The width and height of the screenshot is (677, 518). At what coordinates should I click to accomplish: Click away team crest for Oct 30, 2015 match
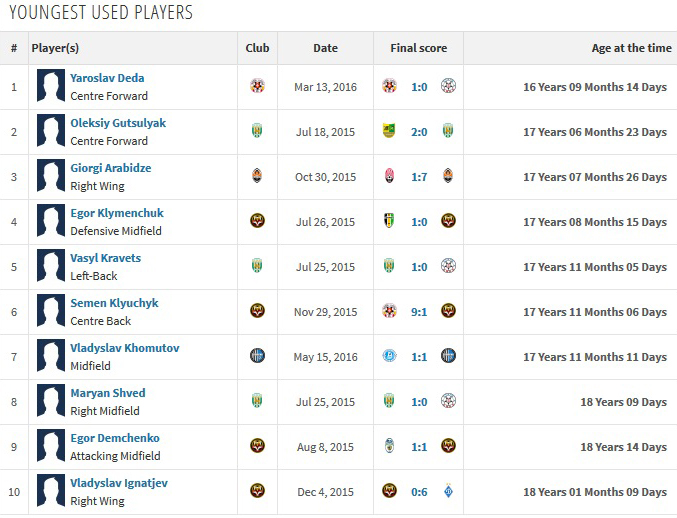point(449,176)
